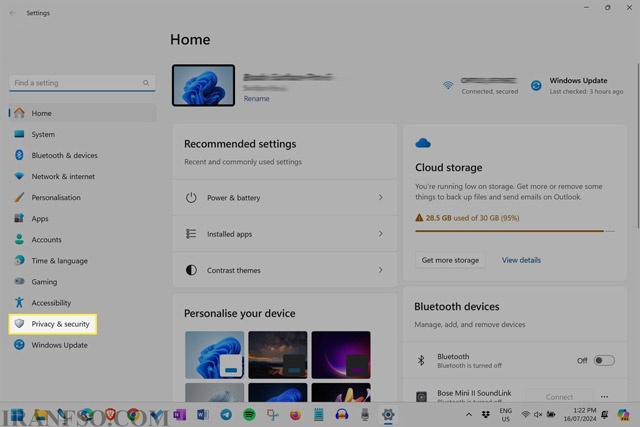Viewport: 640px width, 427px height.
Task: Launch OneNote from the taskbar
Action: click(x=180, y=415)
